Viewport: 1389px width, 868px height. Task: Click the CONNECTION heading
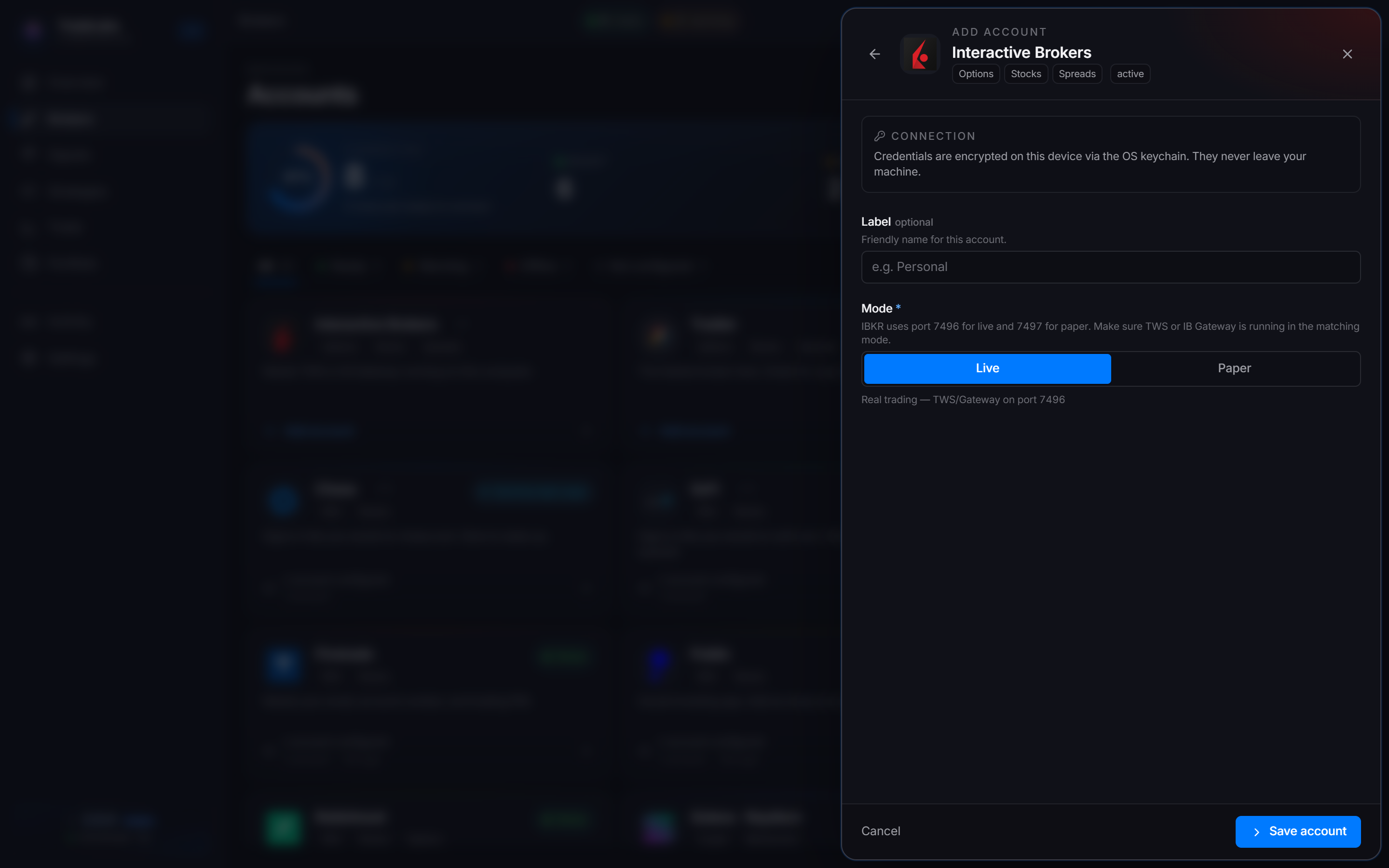coord(933,136)
